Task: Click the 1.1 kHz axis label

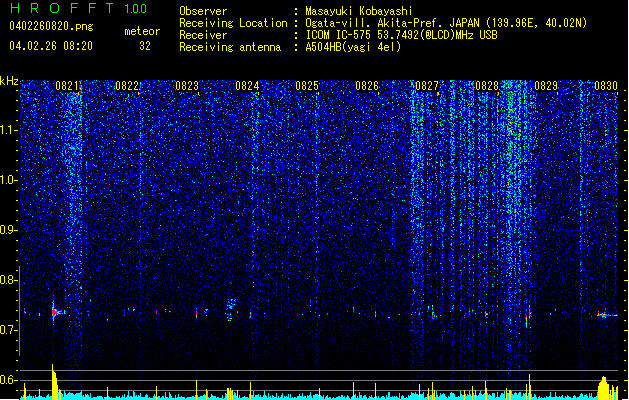Action: pos(9,130)
